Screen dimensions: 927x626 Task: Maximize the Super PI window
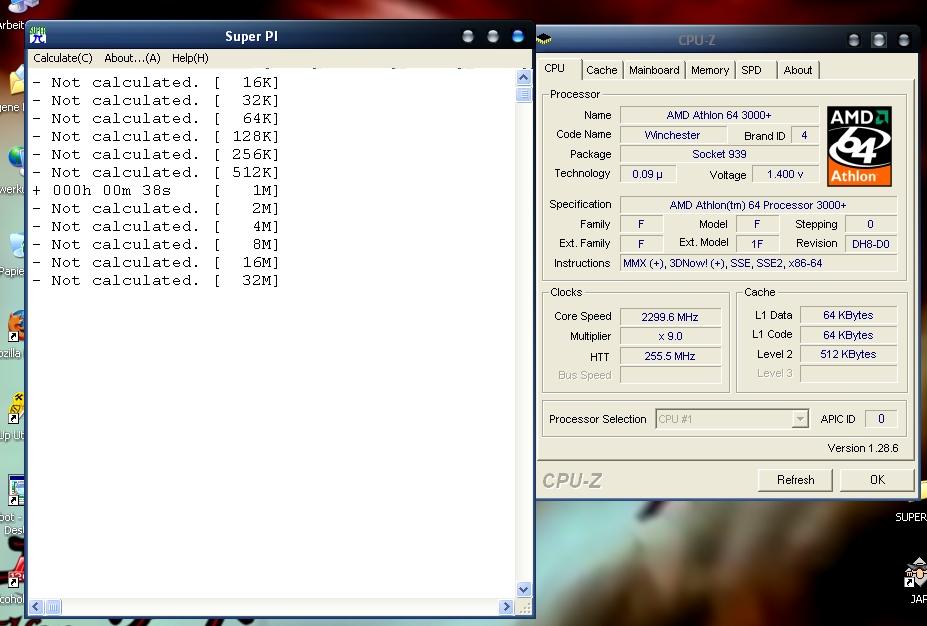492,36
